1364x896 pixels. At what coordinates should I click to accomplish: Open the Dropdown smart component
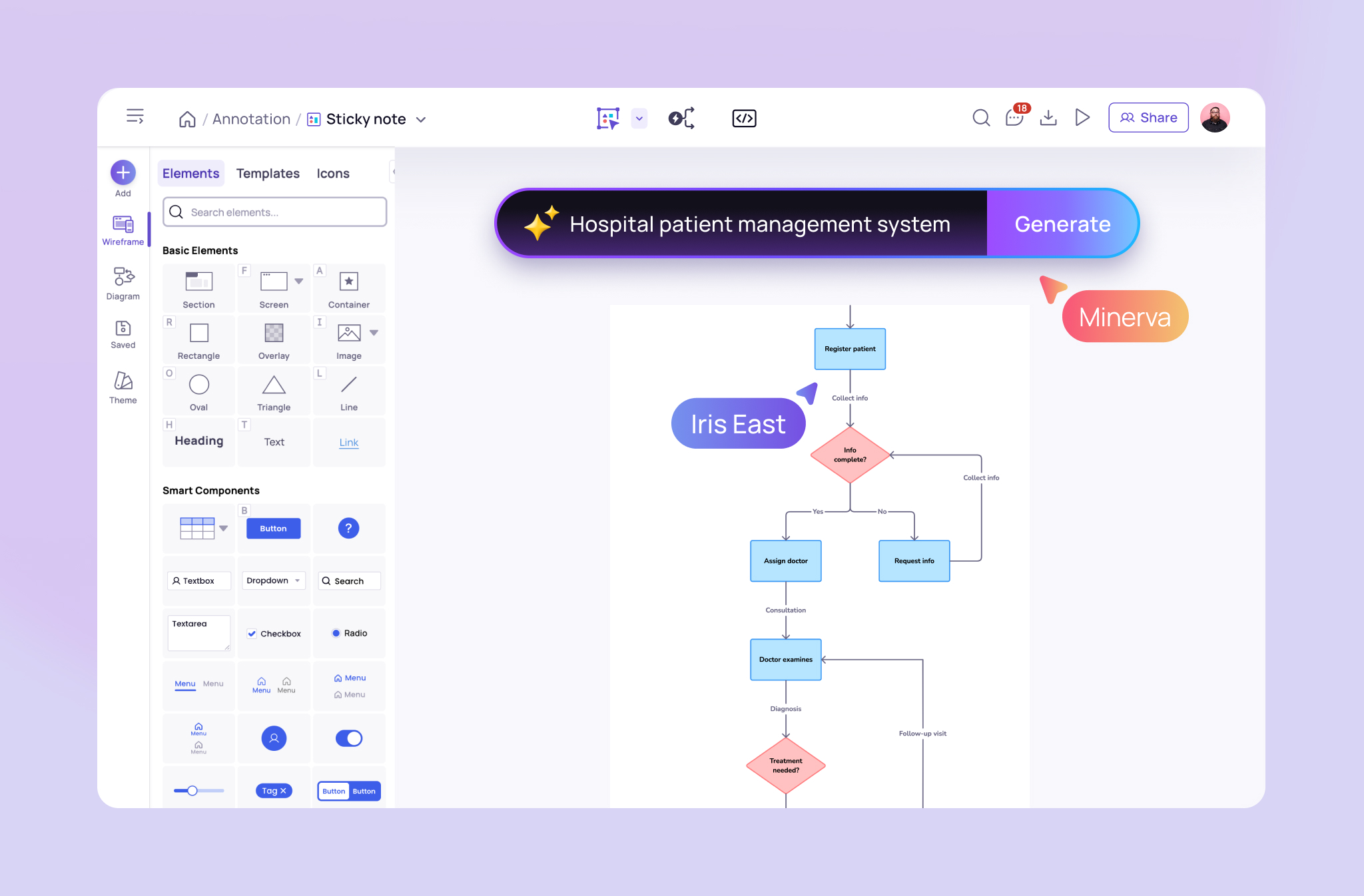pyautogui.click(x=273, y=580)
